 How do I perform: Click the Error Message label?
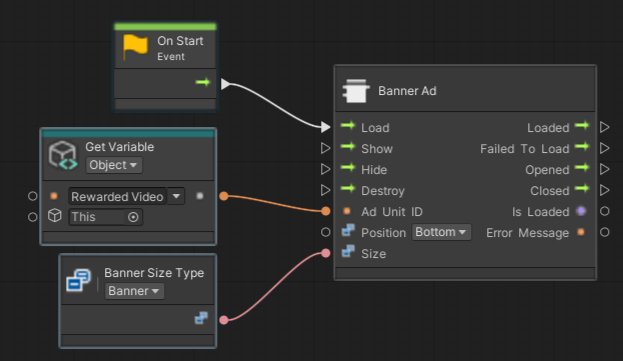pos(528,233)
